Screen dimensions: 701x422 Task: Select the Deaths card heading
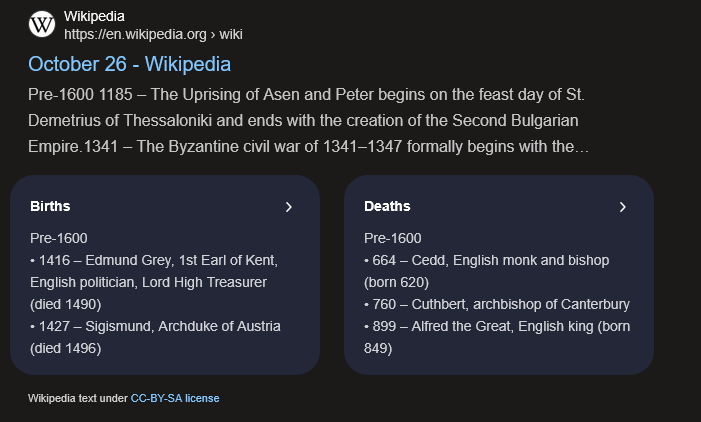[387, 207]
